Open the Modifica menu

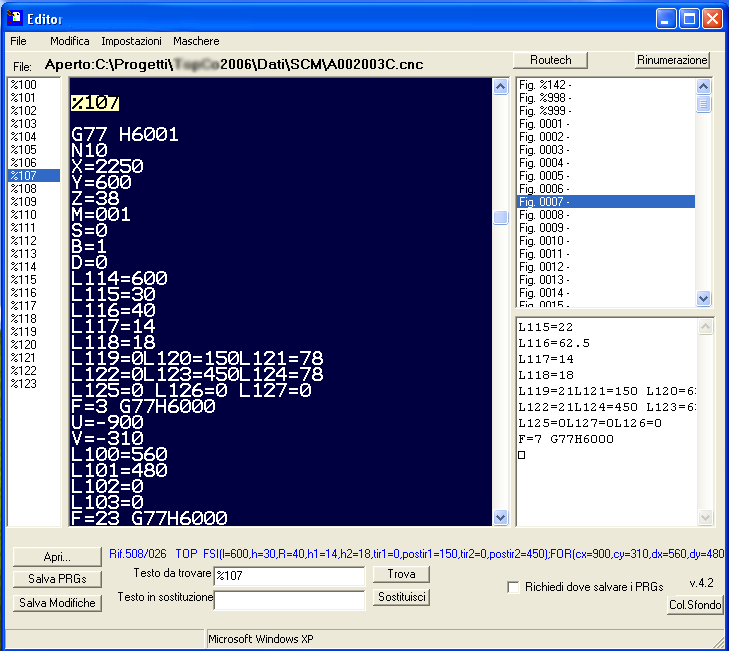tap(70, 41)
